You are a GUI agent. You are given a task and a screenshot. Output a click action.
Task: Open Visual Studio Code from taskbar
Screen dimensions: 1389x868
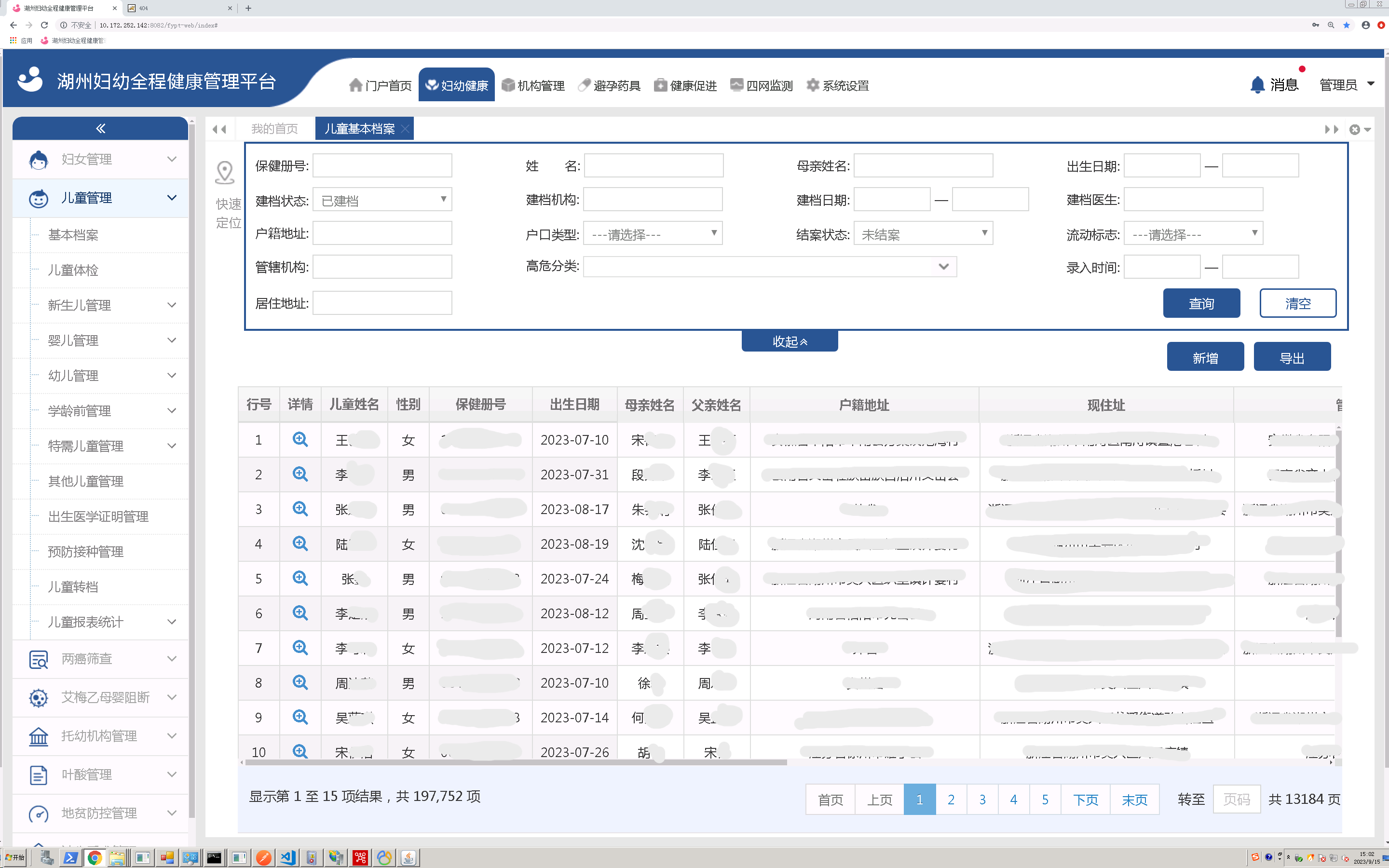[287, 858]
